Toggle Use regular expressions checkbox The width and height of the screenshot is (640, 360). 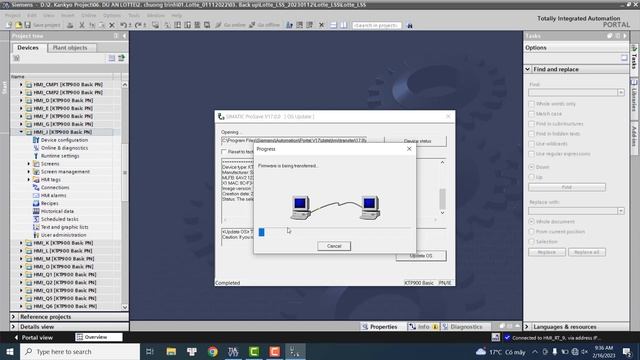[x=531, y=154]
